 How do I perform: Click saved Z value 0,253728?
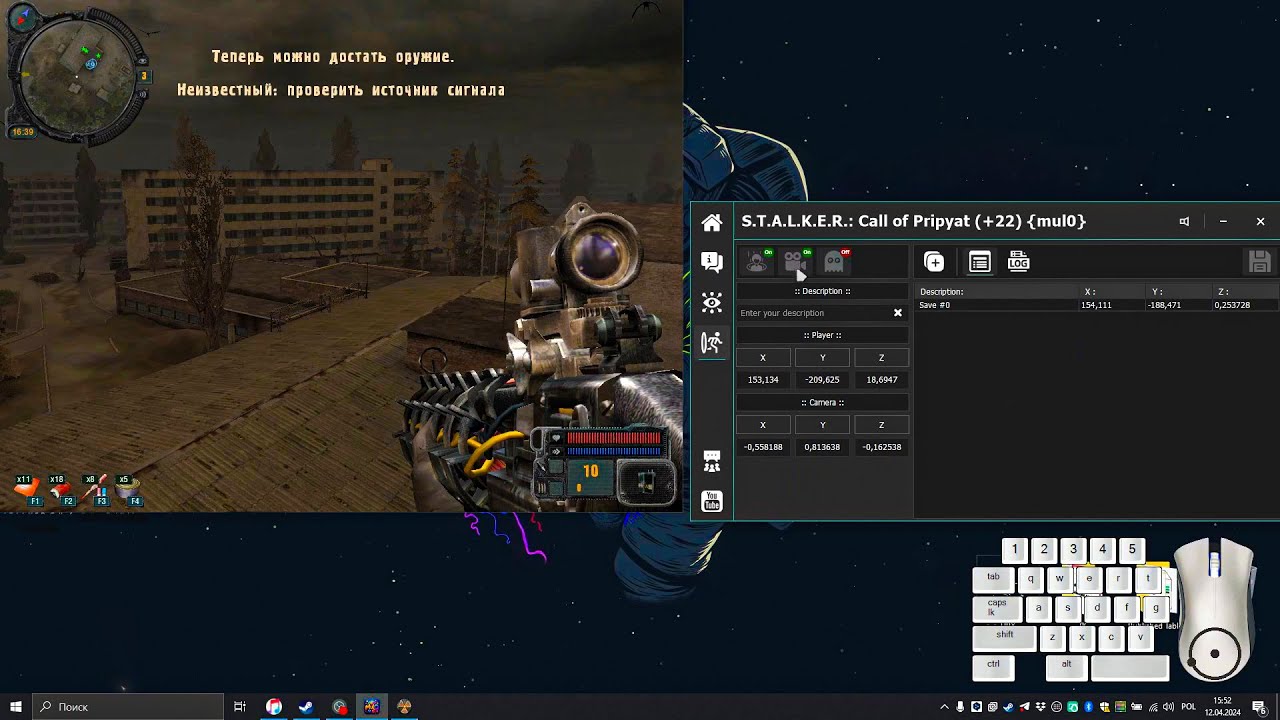1232,305
